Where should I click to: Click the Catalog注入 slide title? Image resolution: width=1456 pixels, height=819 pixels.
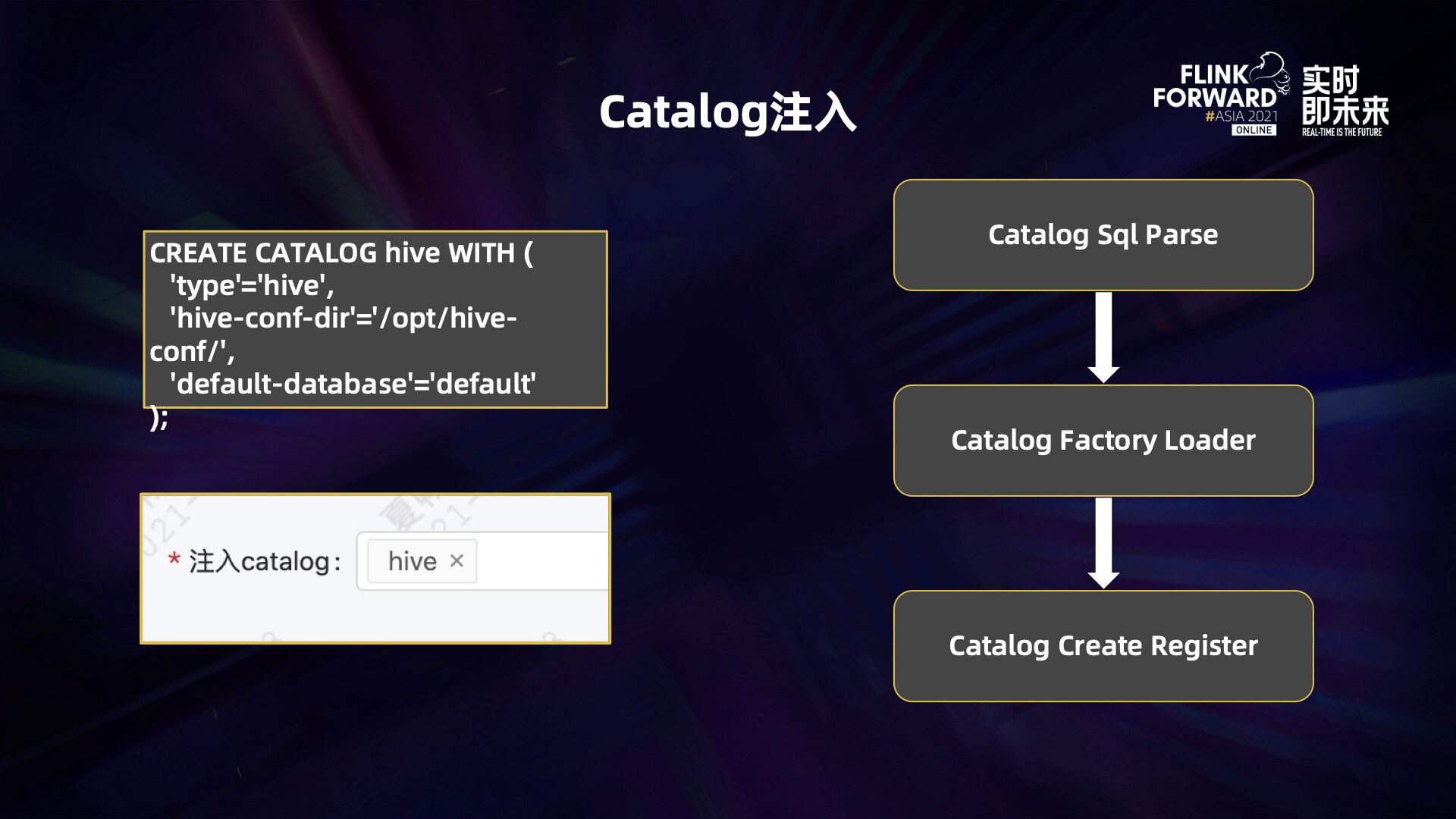pyautogui.click(x=727, y=112)
